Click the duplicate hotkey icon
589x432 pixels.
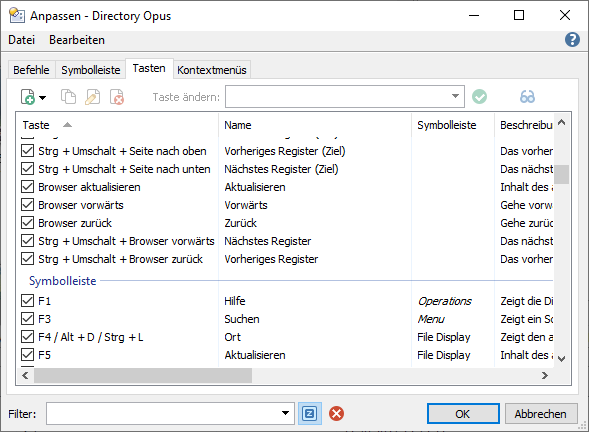[x=68, y=97]
